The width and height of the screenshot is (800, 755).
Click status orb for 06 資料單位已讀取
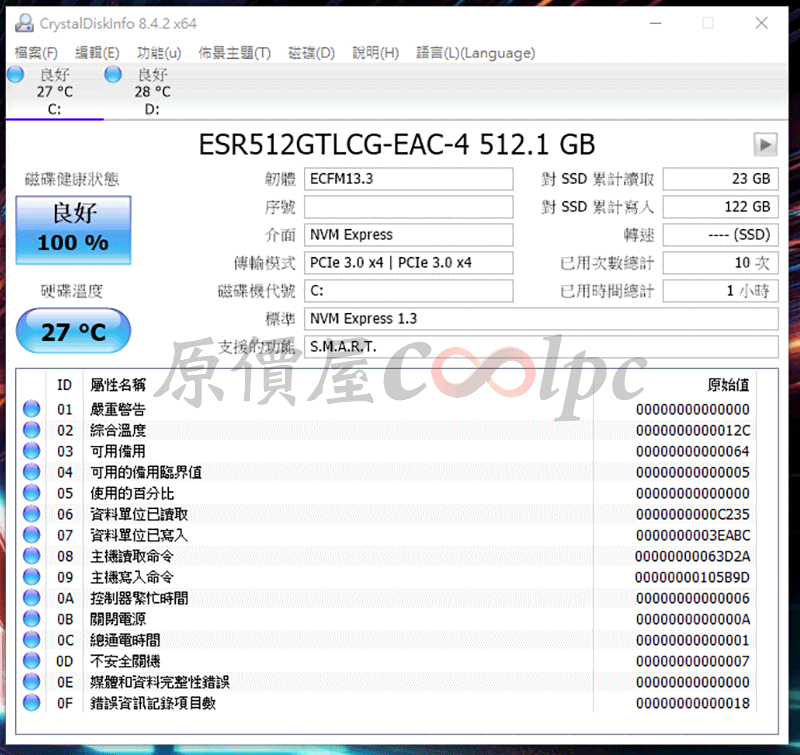32,514
